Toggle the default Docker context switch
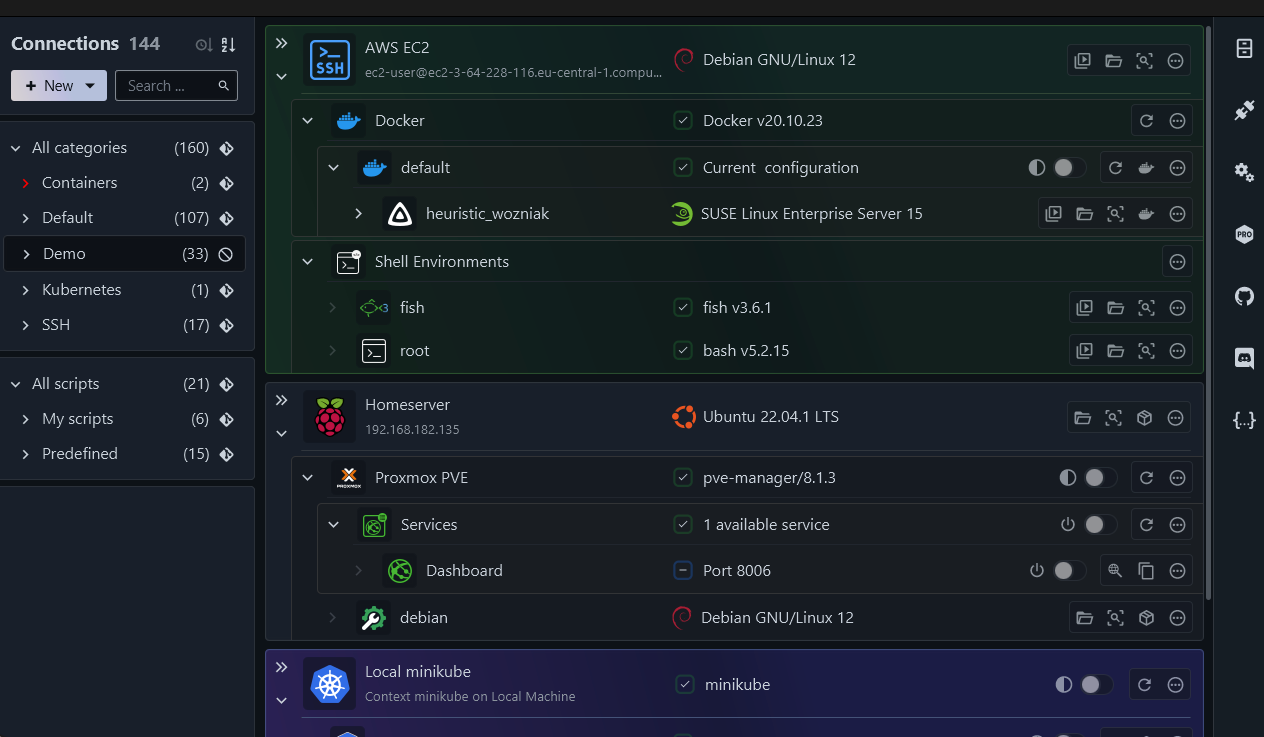The image size is (1264, 737). 1069,168
